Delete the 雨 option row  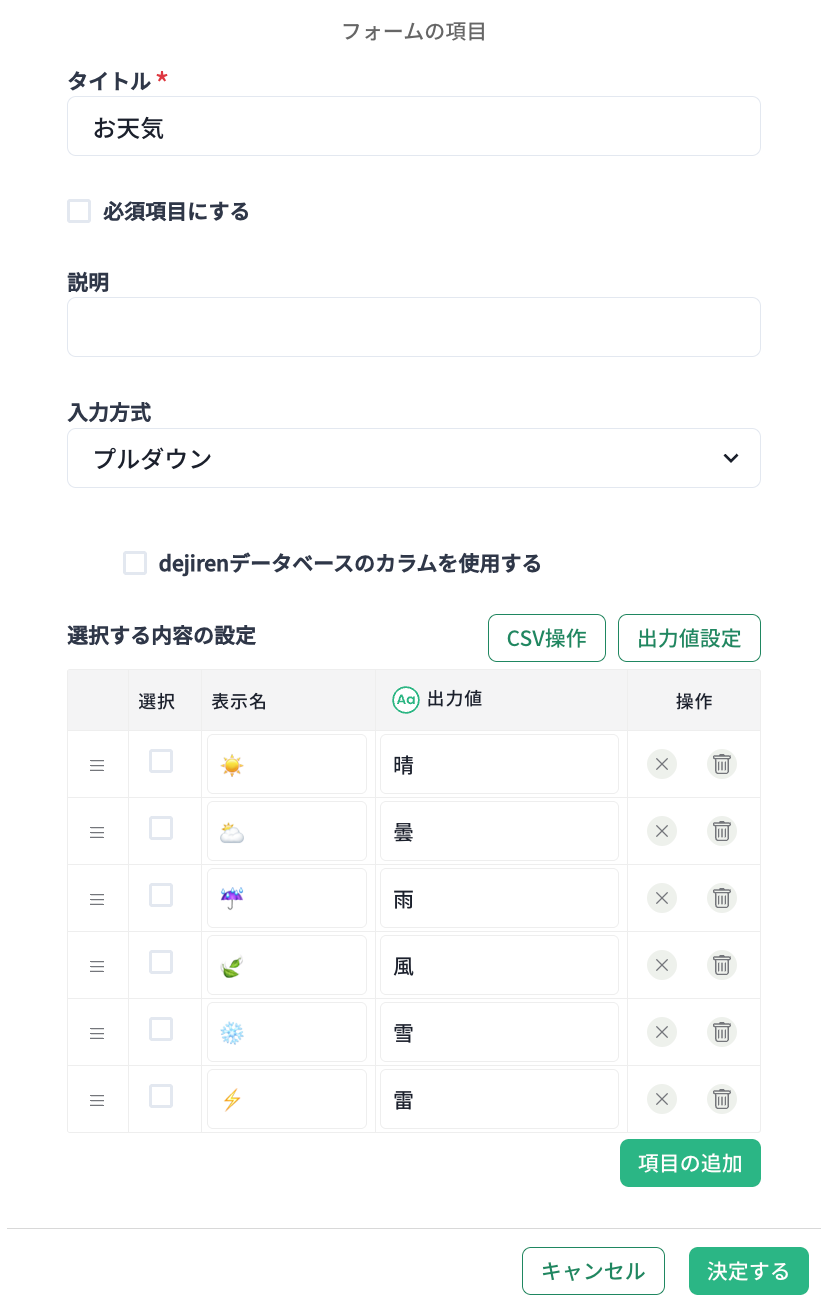722,898
